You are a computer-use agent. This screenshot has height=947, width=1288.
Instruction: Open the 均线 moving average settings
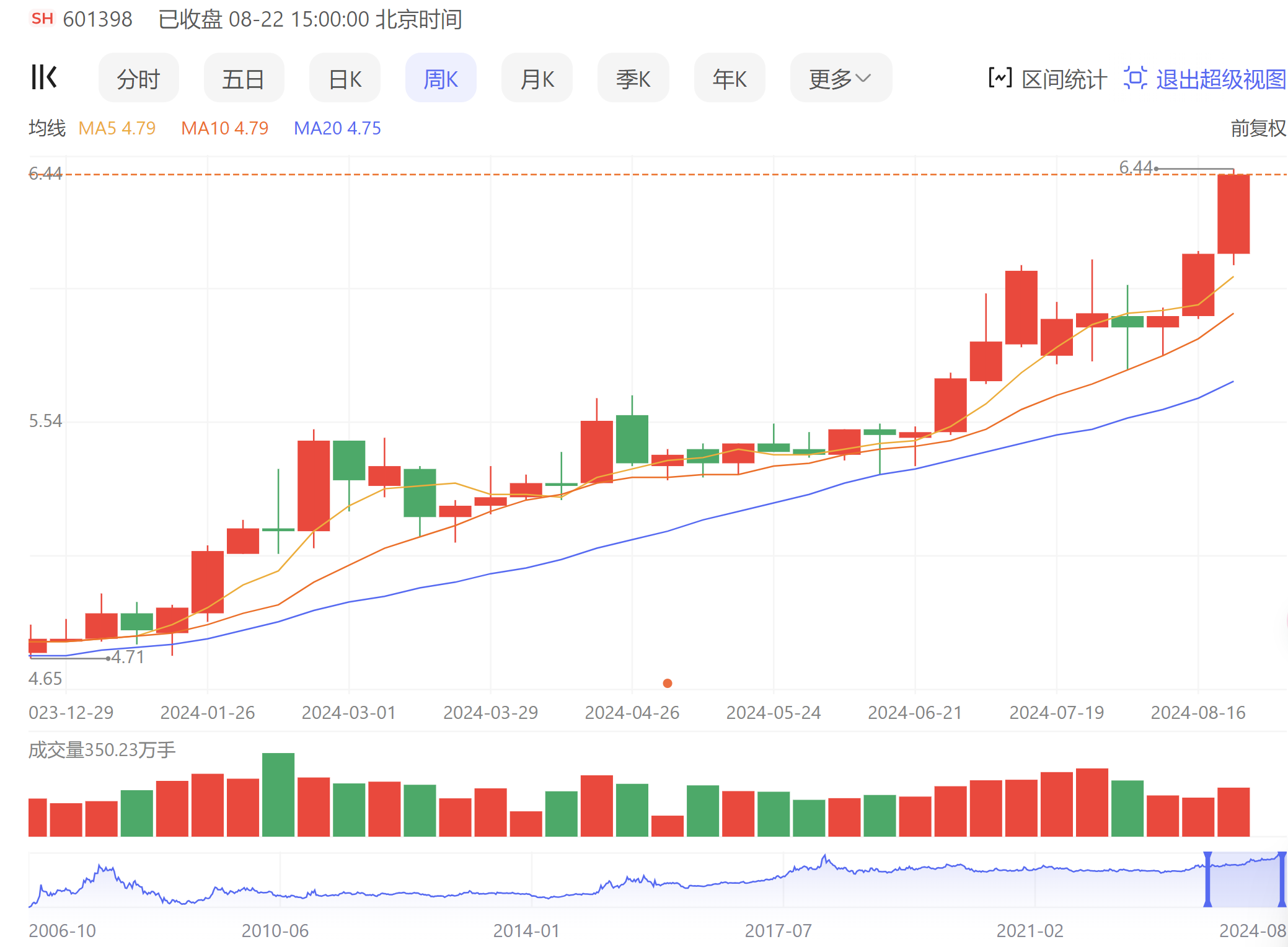47,128
